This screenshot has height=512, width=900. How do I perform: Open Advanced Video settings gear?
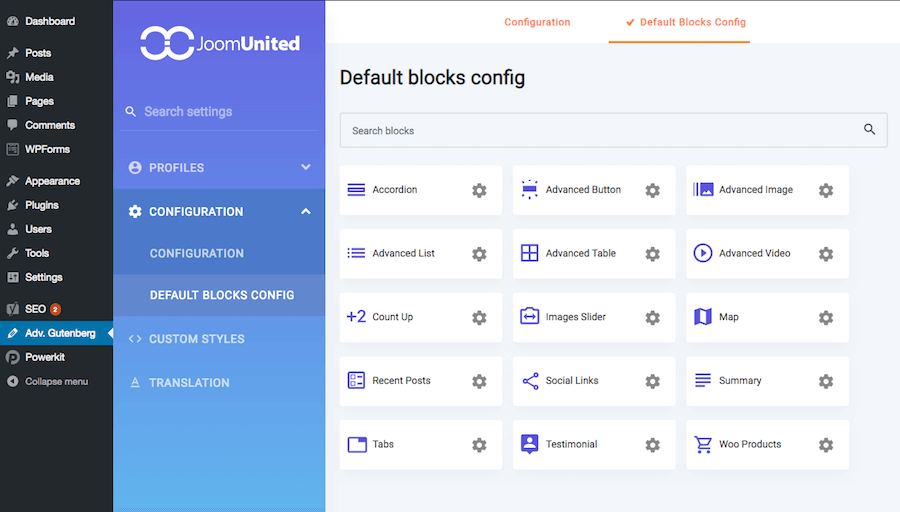826,254
